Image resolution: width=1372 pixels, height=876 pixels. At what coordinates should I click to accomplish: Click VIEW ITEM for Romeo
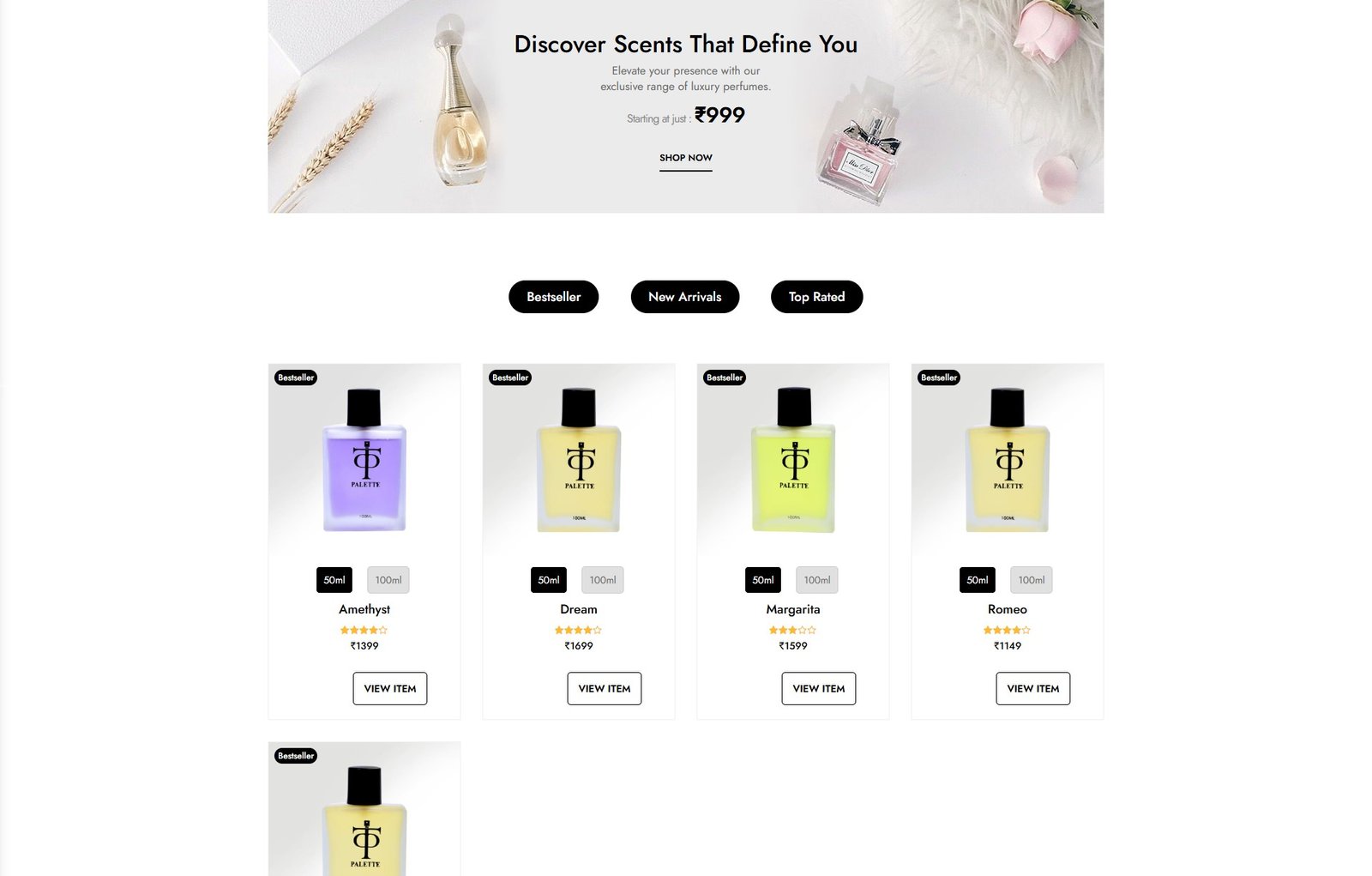[x=1033, y=688]
